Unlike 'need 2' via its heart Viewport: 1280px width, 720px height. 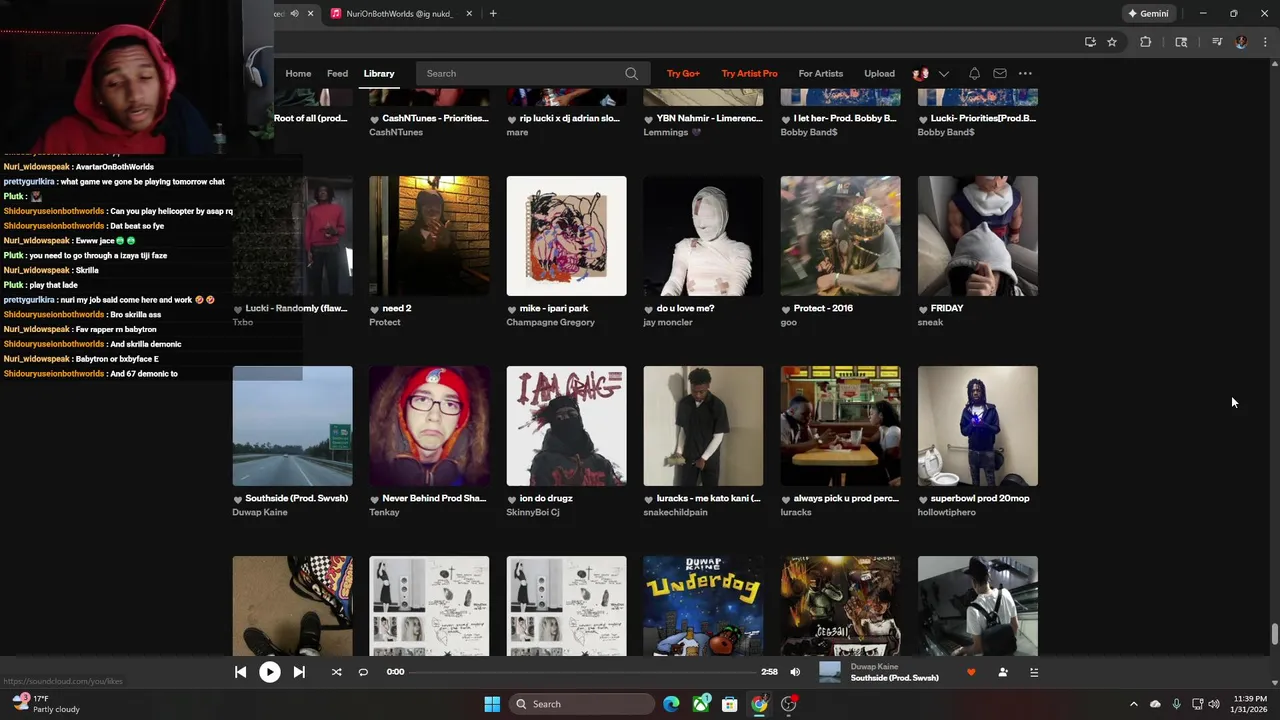click(x=375, y=309)
